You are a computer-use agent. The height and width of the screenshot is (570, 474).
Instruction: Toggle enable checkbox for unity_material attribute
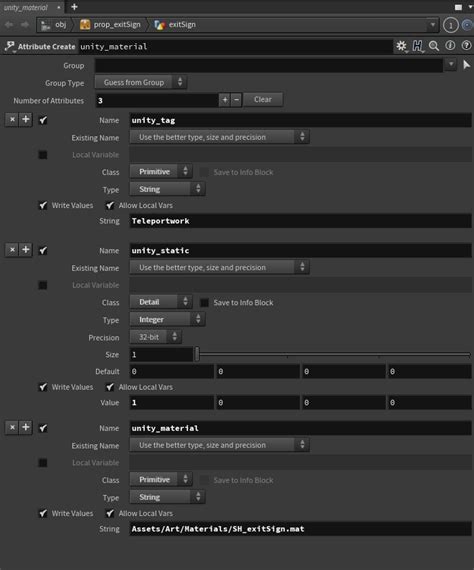click(43, 428)
